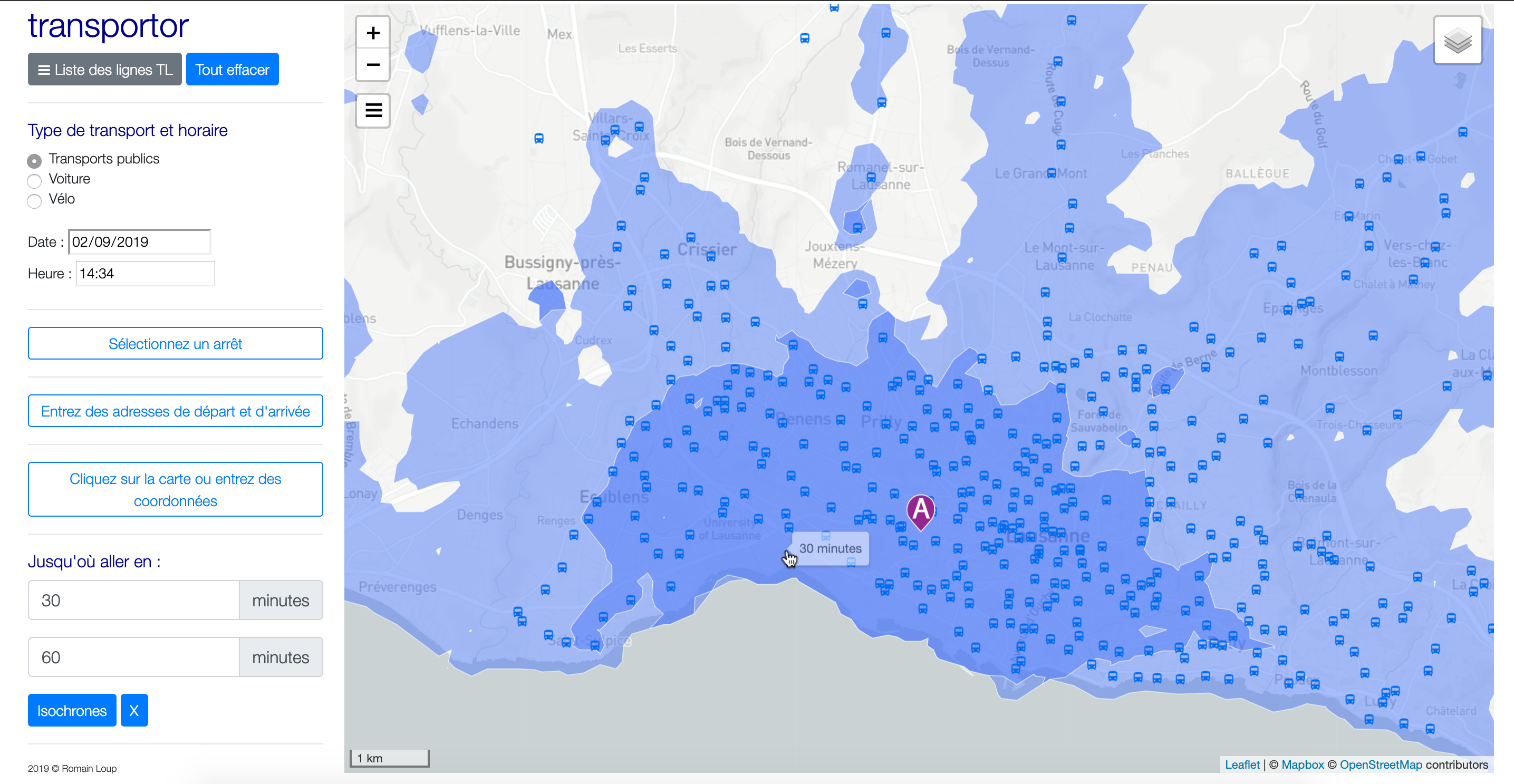Open the map hamburger menu
Viewport: 1514px width, 784px height.
373,110
